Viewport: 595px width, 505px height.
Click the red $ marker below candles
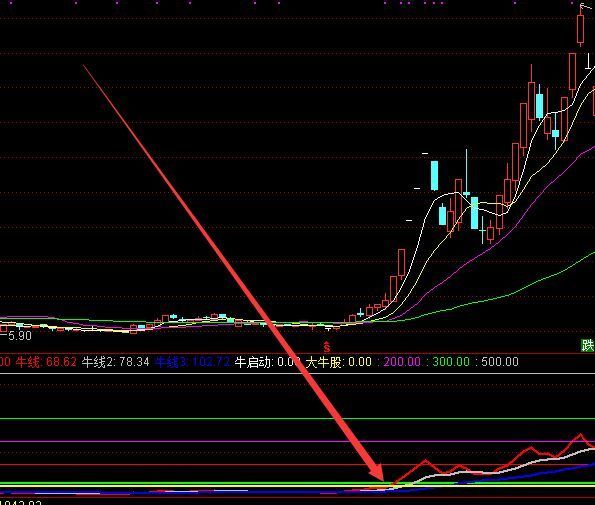327,347
